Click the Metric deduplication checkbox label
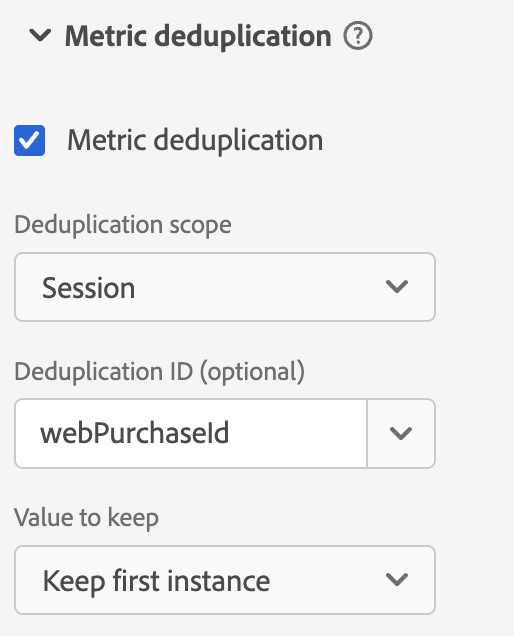514x636 pixels. [x=195, y=140]
